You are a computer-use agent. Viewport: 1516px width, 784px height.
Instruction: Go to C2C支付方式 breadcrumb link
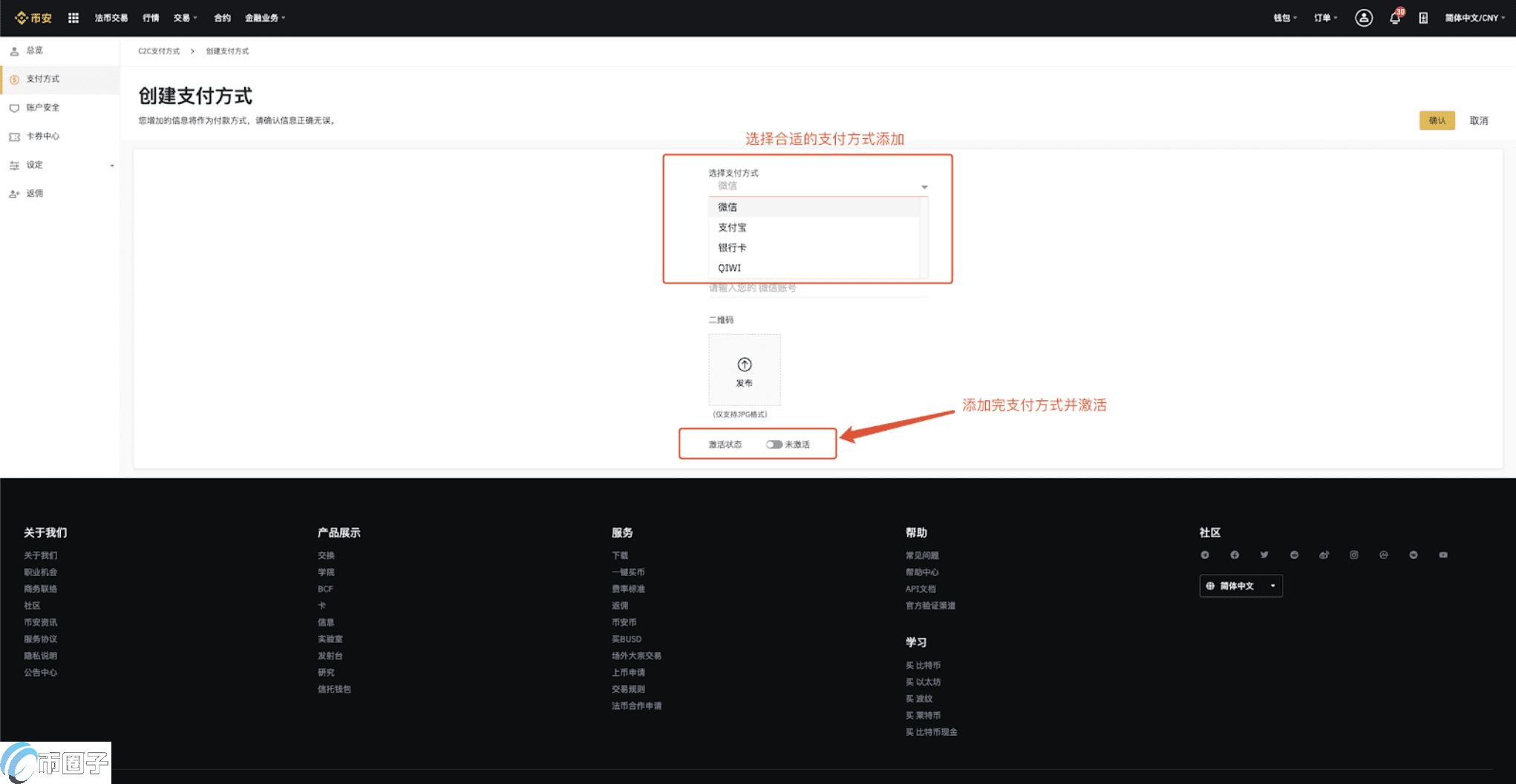pyautogui.click(x=159, y=51)
